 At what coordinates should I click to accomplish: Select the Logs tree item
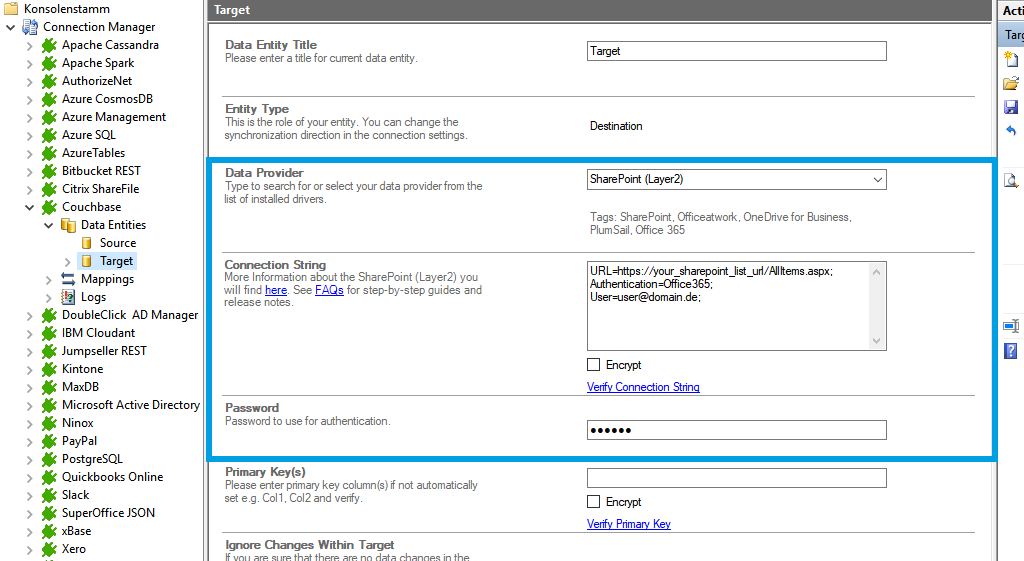point(93,297)
